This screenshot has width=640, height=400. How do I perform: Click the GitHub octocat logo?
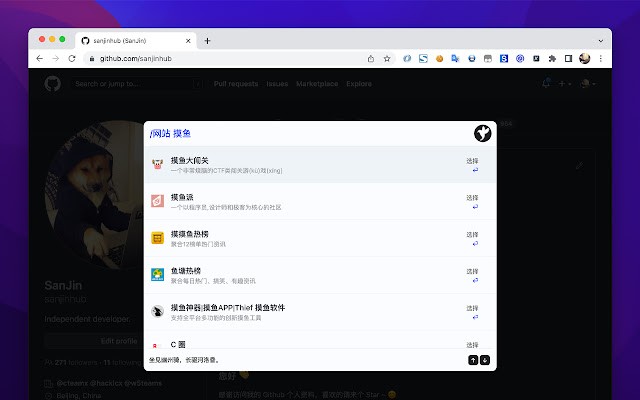[x=53, y=84]
